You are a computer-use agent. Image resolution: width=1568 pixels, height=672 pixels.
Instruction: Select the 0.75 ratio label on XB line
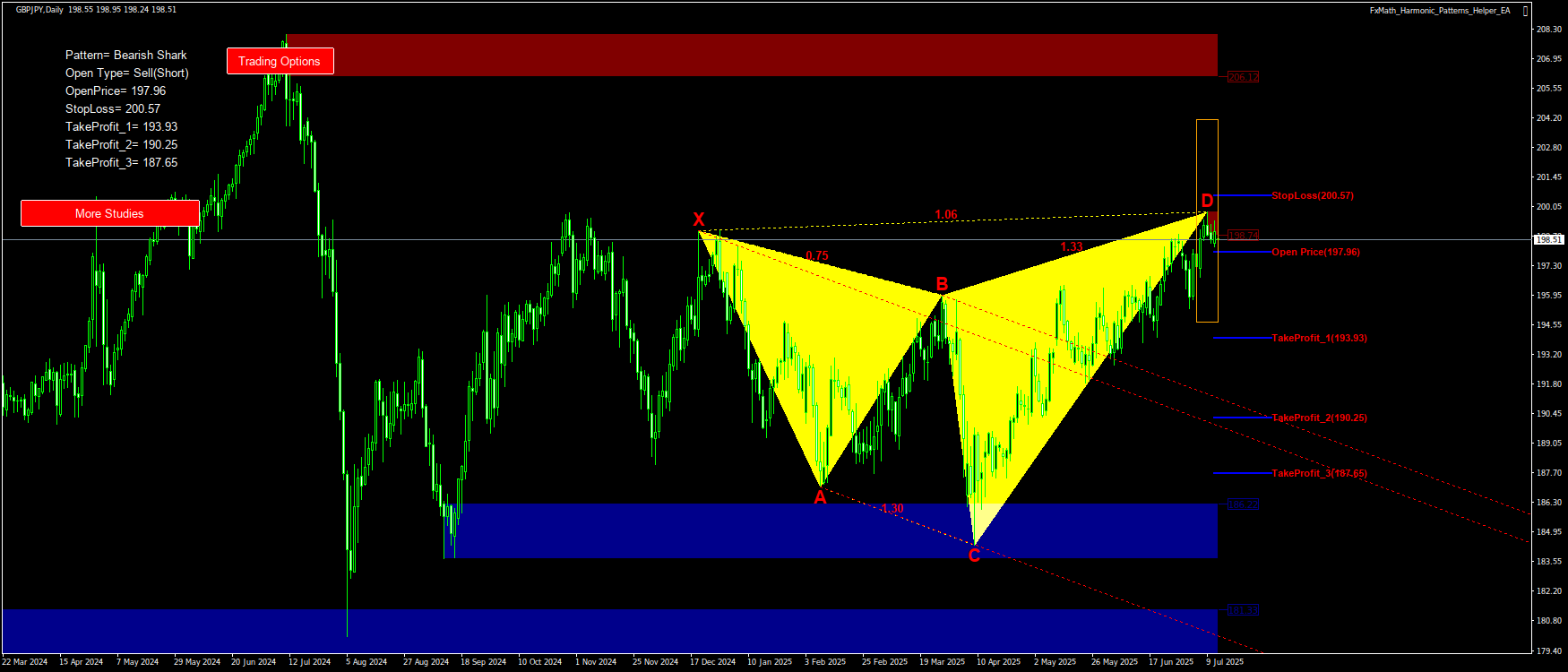click(816, 255)
